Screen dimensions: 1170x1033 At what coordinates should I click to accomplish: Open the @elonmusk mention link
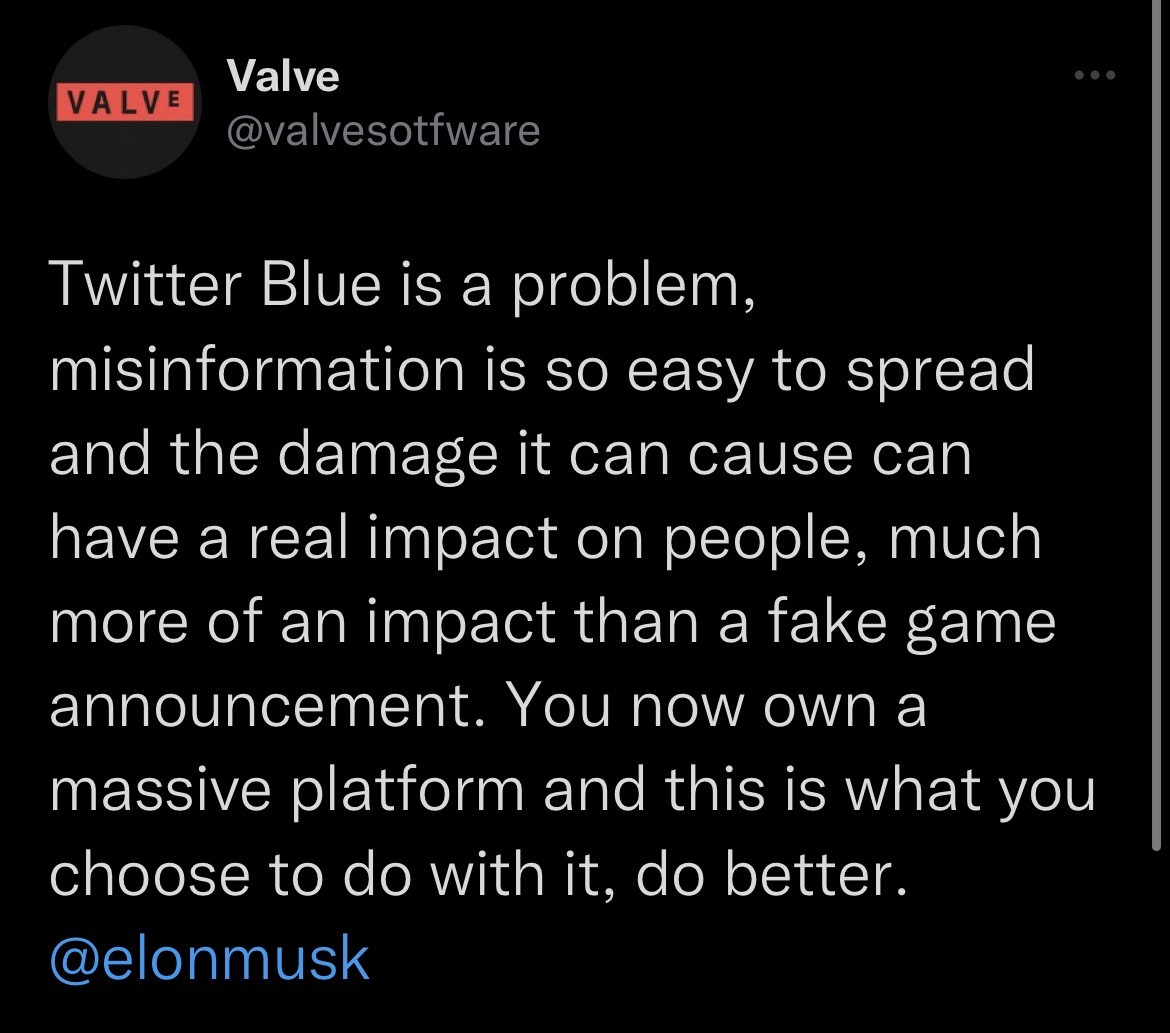(209, 957)
